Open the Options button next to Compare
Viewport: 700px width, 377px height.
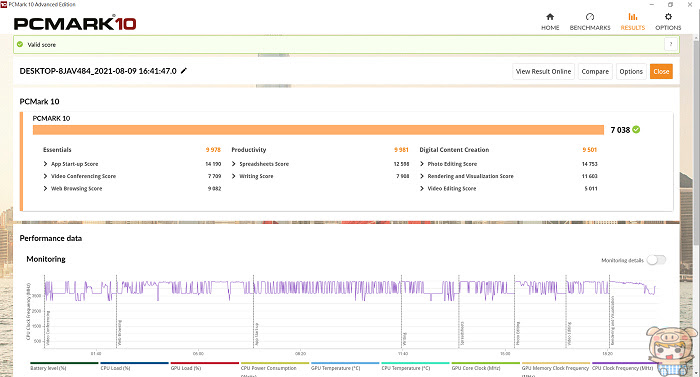point(631,71)
